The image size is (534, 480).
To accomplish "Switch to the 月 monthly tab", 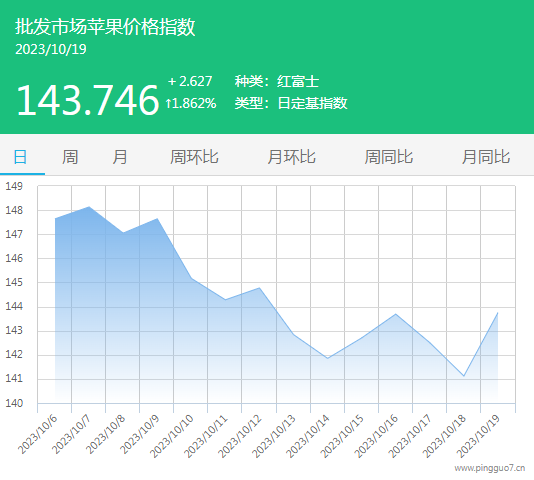I will pyautogui.click(x=120, y=157).
